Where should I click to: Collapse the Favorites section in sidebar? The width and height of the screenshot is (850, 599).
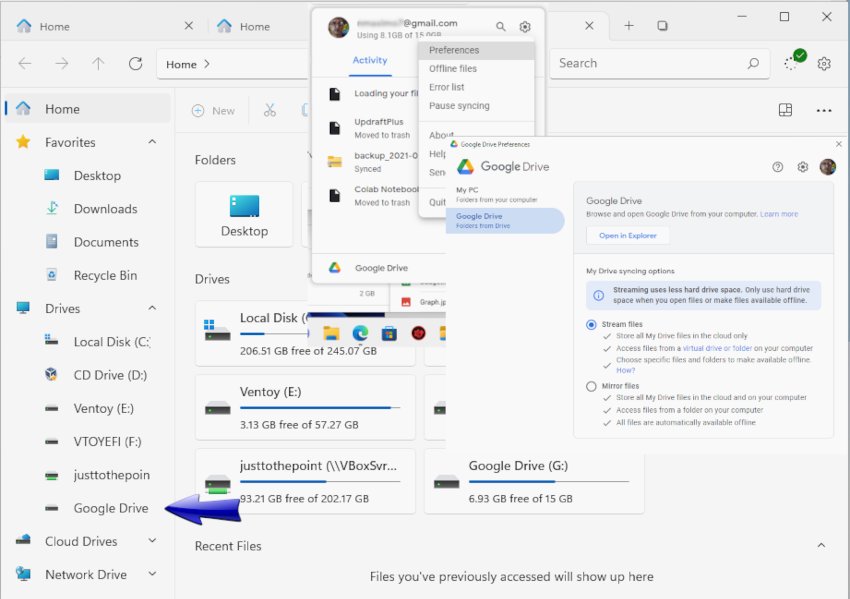click(151, 142)
